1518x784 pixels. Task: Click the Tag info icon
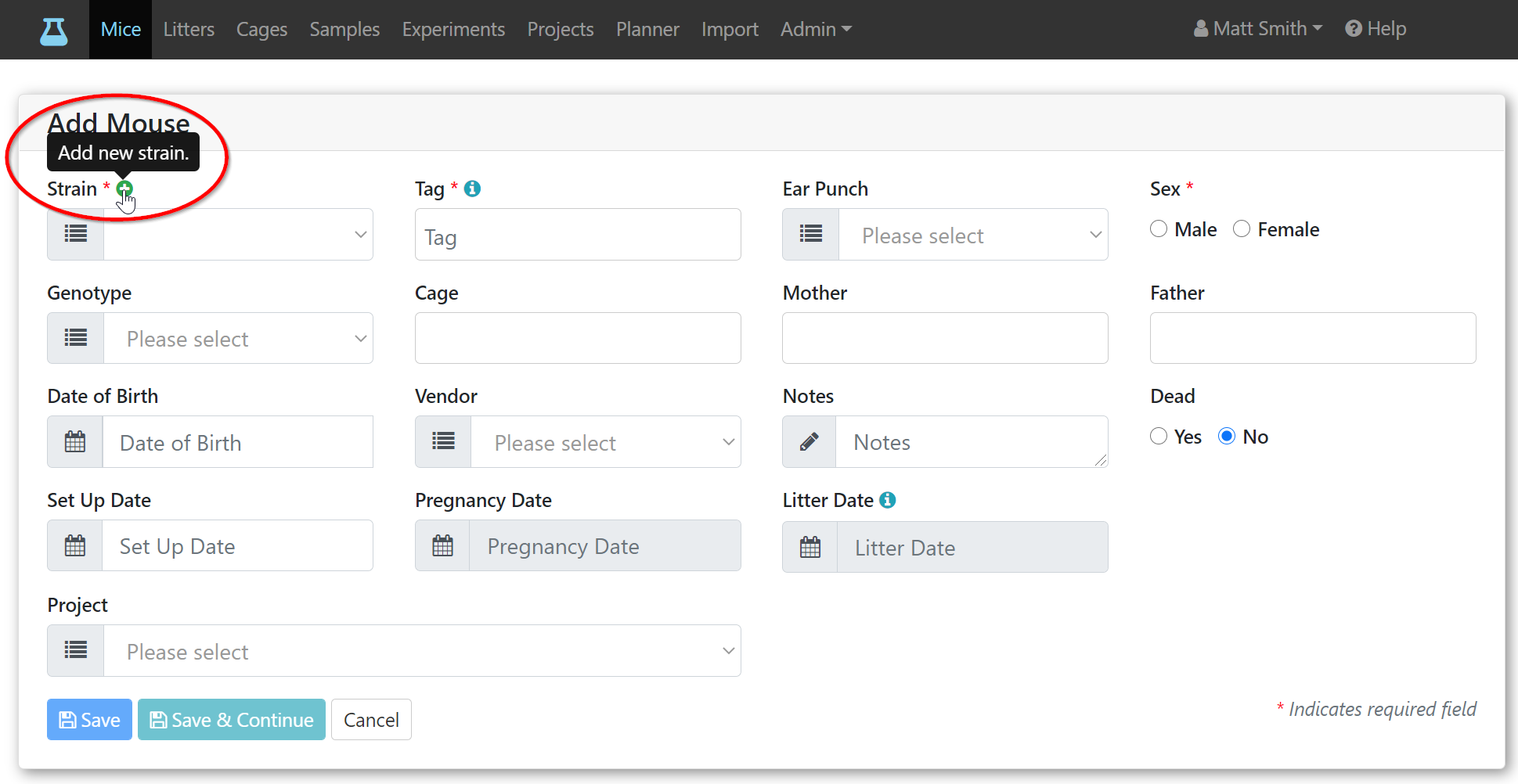(x=472, y=189)
